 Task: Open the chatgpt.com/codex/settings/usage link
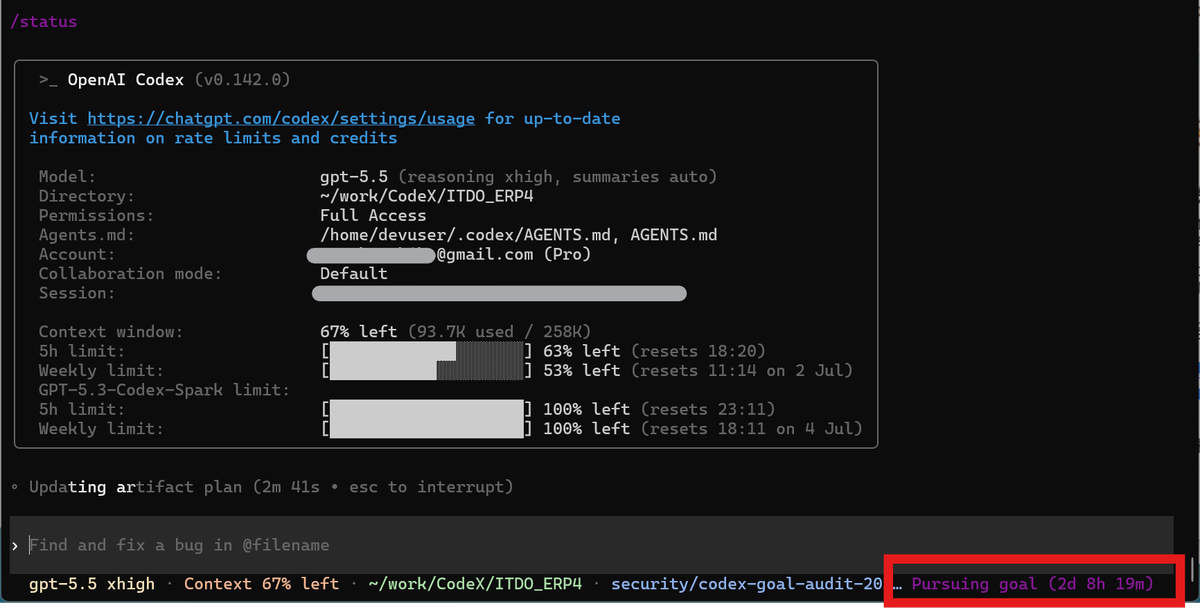[x=281, y=118]
